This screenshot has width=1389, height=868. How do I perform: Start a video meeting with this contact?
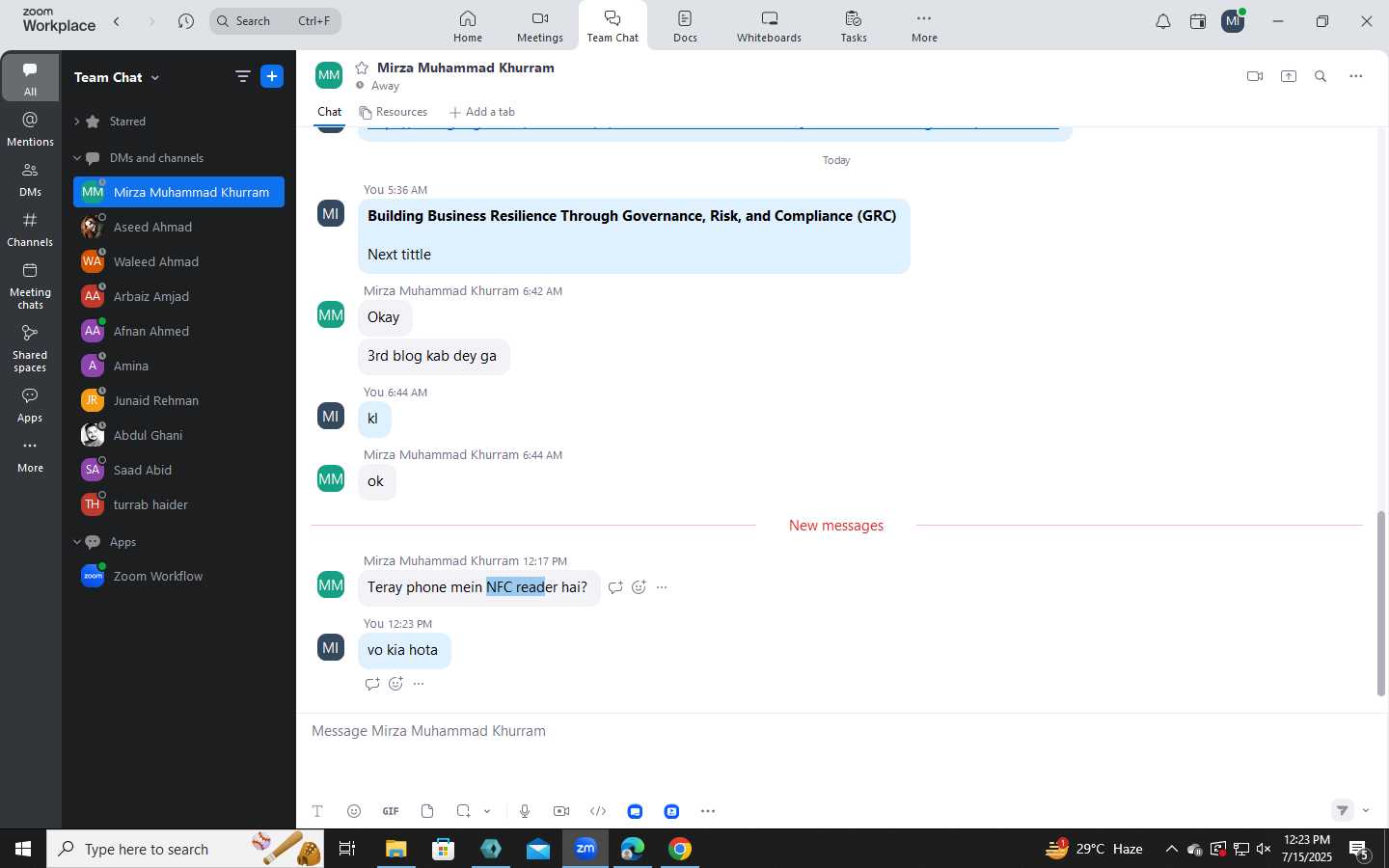(1255, 76)
